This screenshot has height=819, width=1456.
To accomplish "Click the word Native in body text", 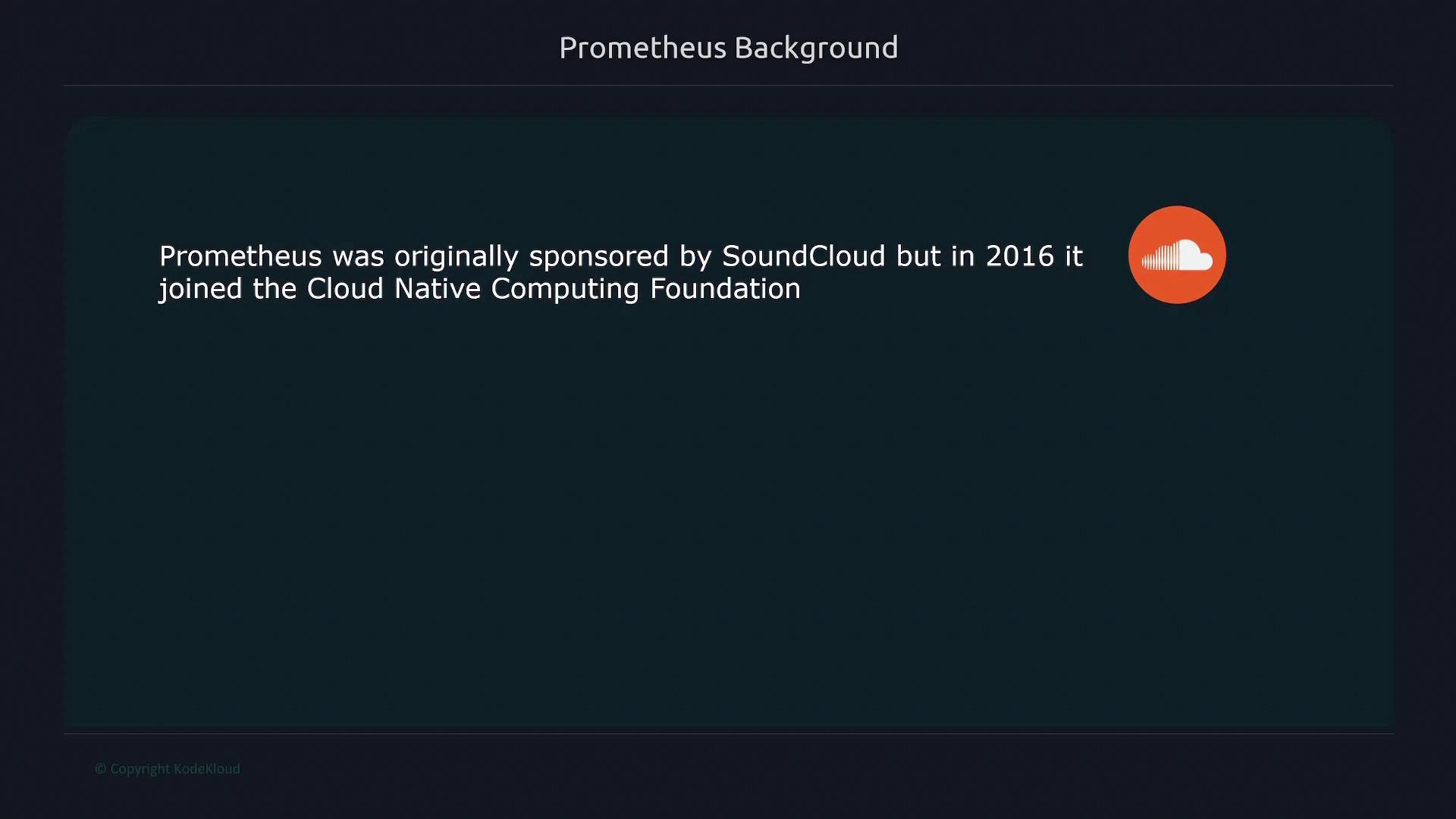I will point(437,289).
